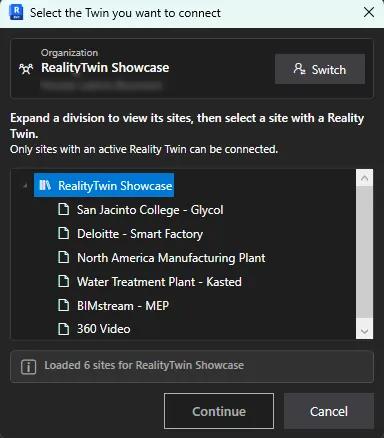Viewport: 384px width, 438px height.
Task: Click the page icon for Deloitte - Smart Factory
Action: [64, 233]
